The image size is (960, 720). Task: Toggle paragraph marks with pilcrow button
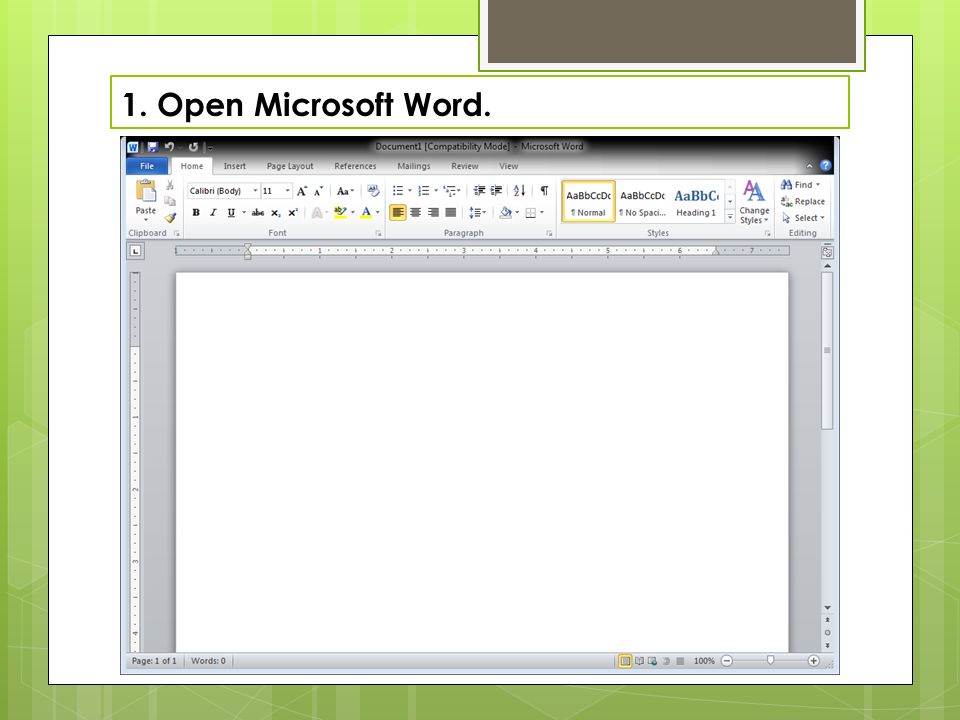tap(544, 191)
